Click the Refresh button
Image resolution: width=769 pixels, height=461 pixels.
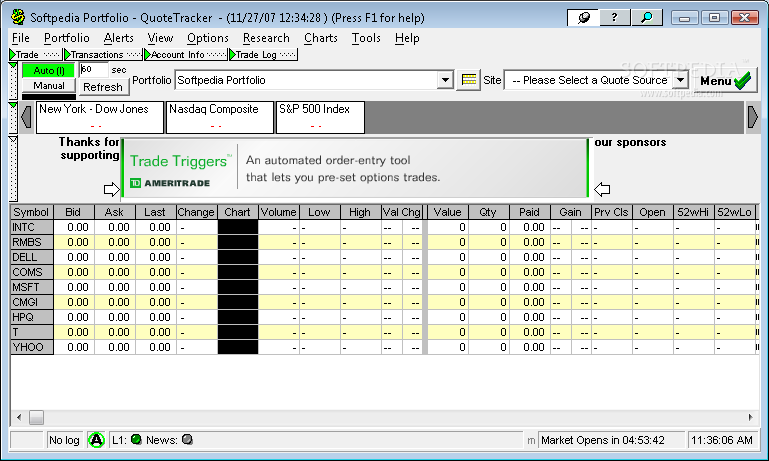(x=103, y=87)
